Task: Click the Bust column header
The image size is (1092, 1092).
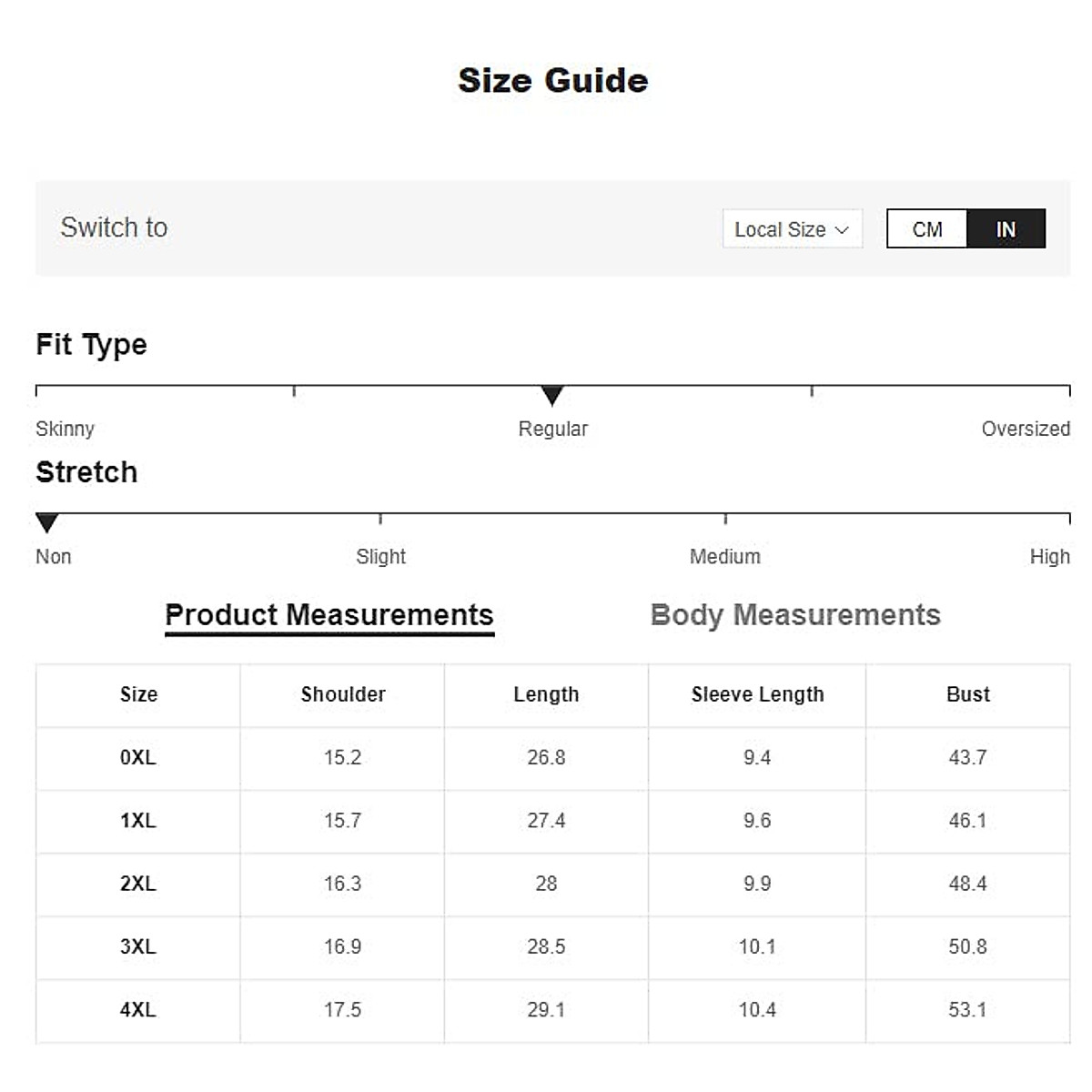Action: (967, 694)
